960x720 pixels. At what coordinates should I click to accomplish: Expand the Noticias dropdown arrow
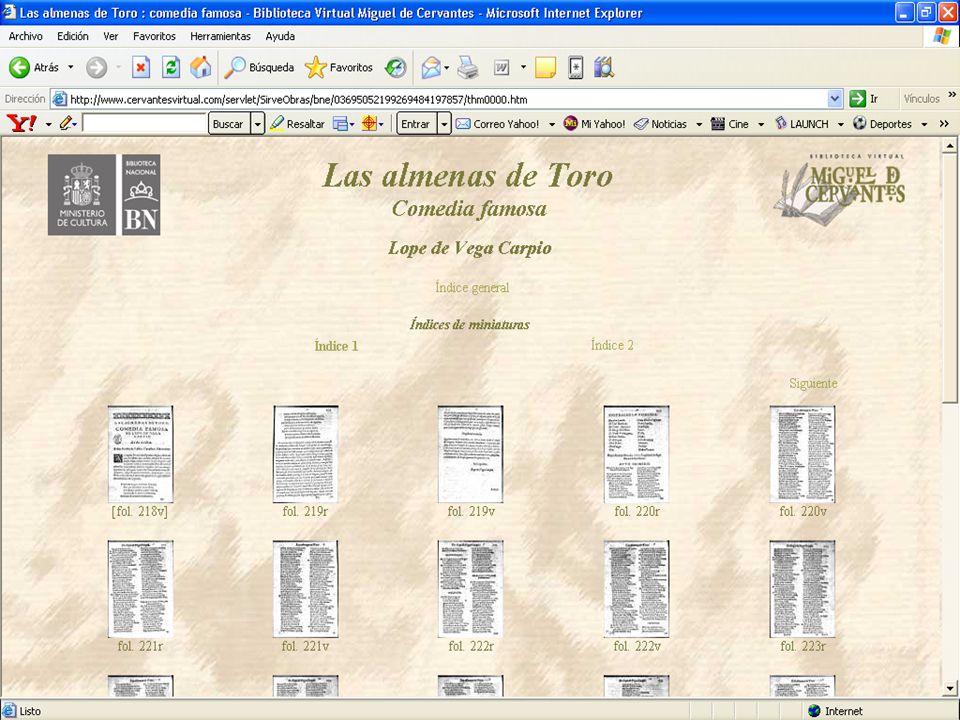coord(699,124)
